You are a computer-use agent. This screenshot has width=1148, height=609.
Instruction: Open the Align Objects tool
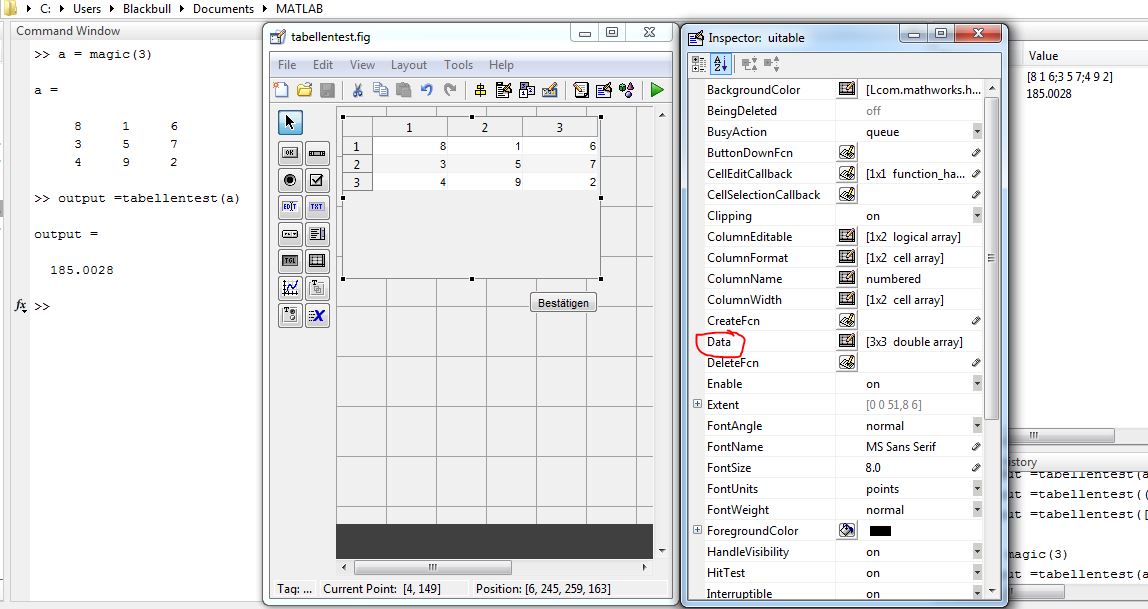[x=481, y=90]
